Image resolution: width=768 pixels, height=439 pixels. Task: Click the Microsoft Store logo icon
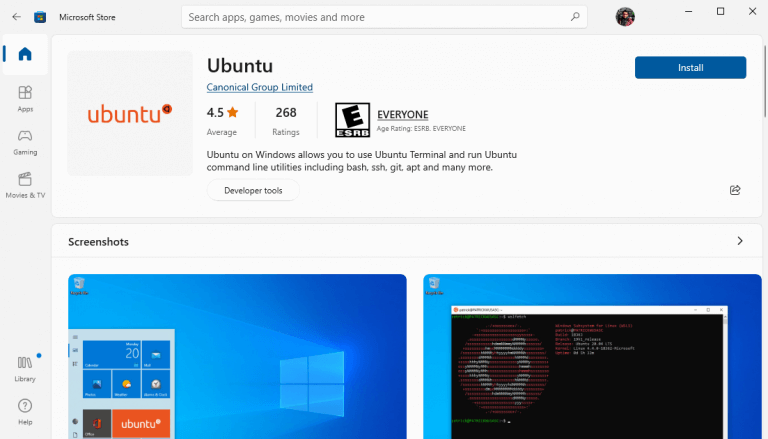(x=40, y=17)
